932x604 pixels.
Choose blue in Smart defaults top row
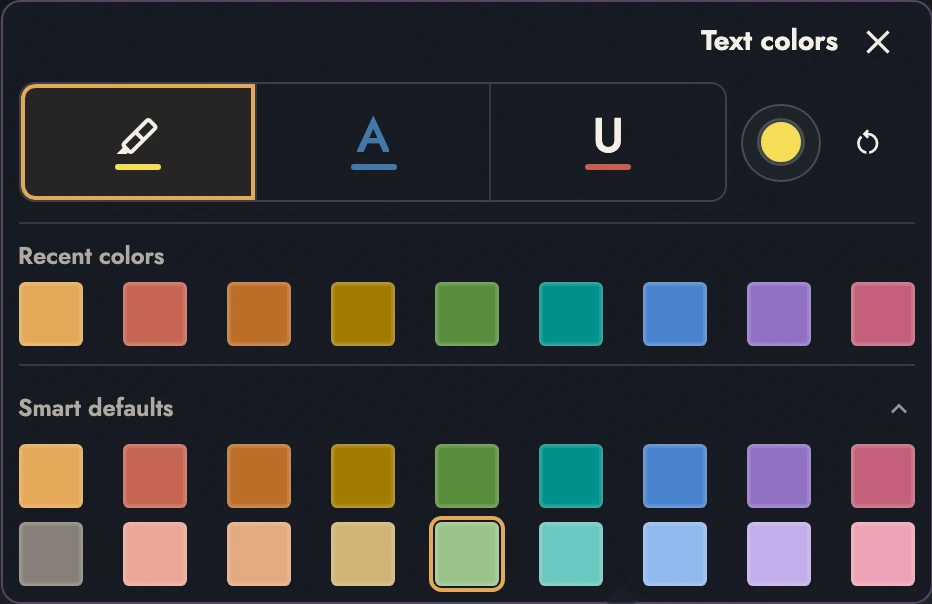point(675,476)
